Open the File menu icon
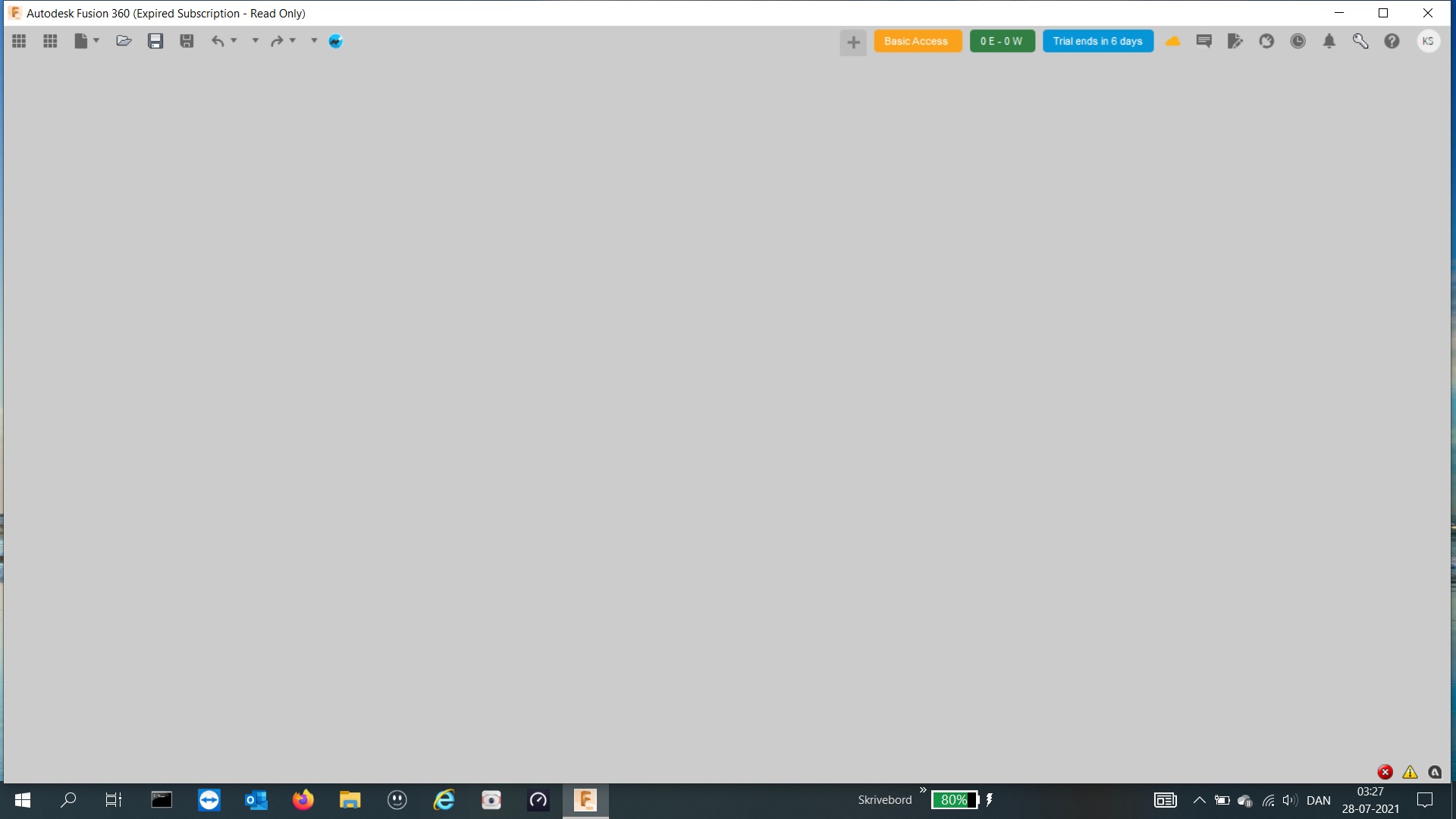This screenshot has width=1456, height=819. pos(82,41)
